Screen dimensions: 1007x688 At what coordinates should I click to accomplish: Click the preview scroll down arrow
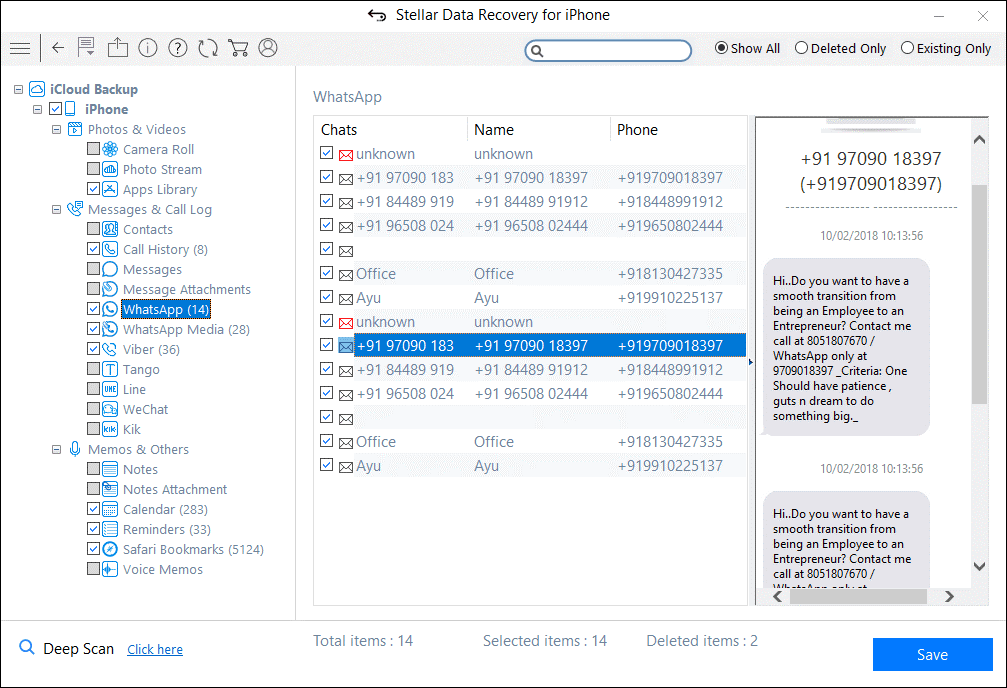click(x=979, y=566)
